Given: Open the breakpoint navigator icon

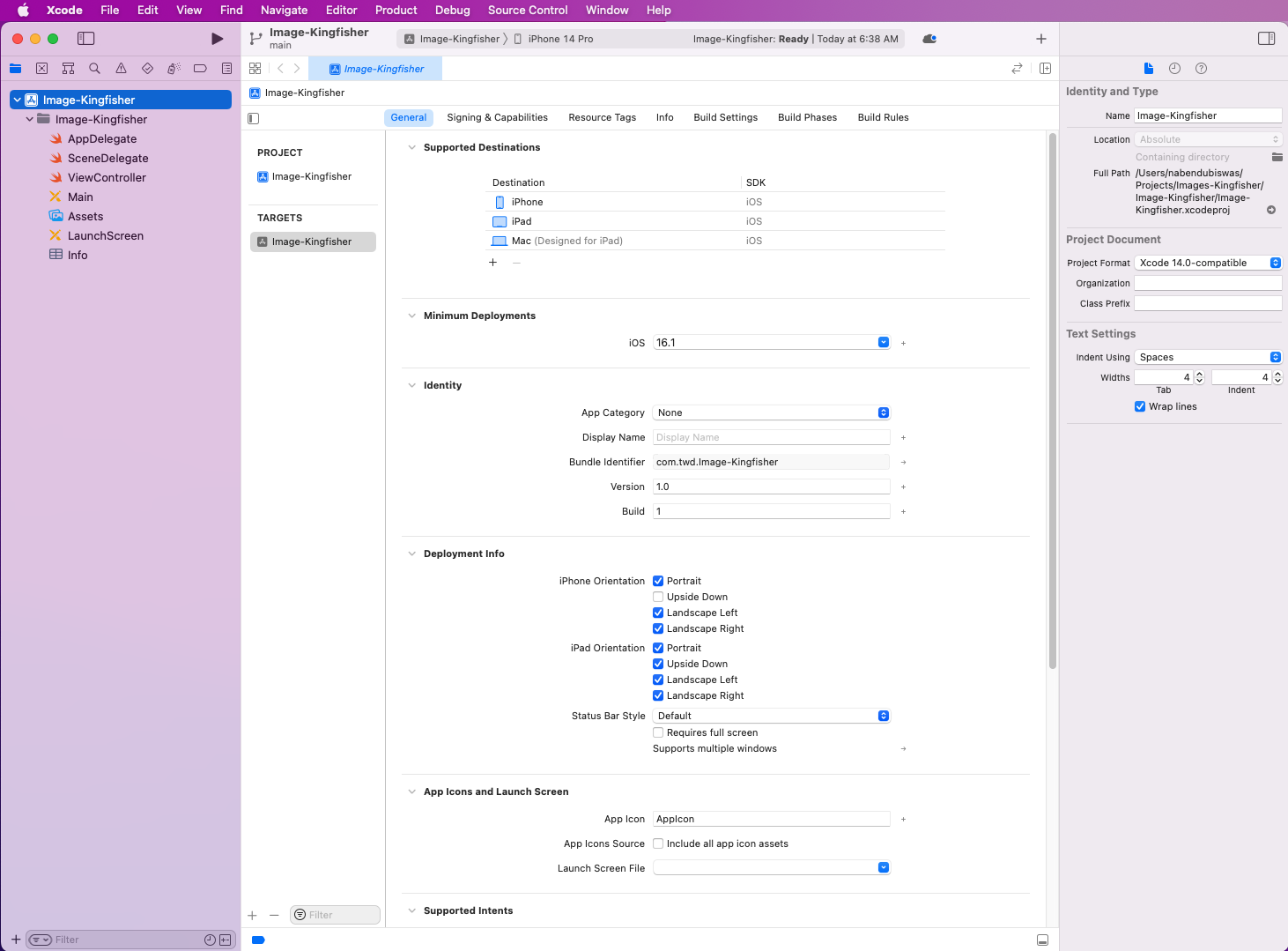Looking at the screenshot, I should click(200, 69).
